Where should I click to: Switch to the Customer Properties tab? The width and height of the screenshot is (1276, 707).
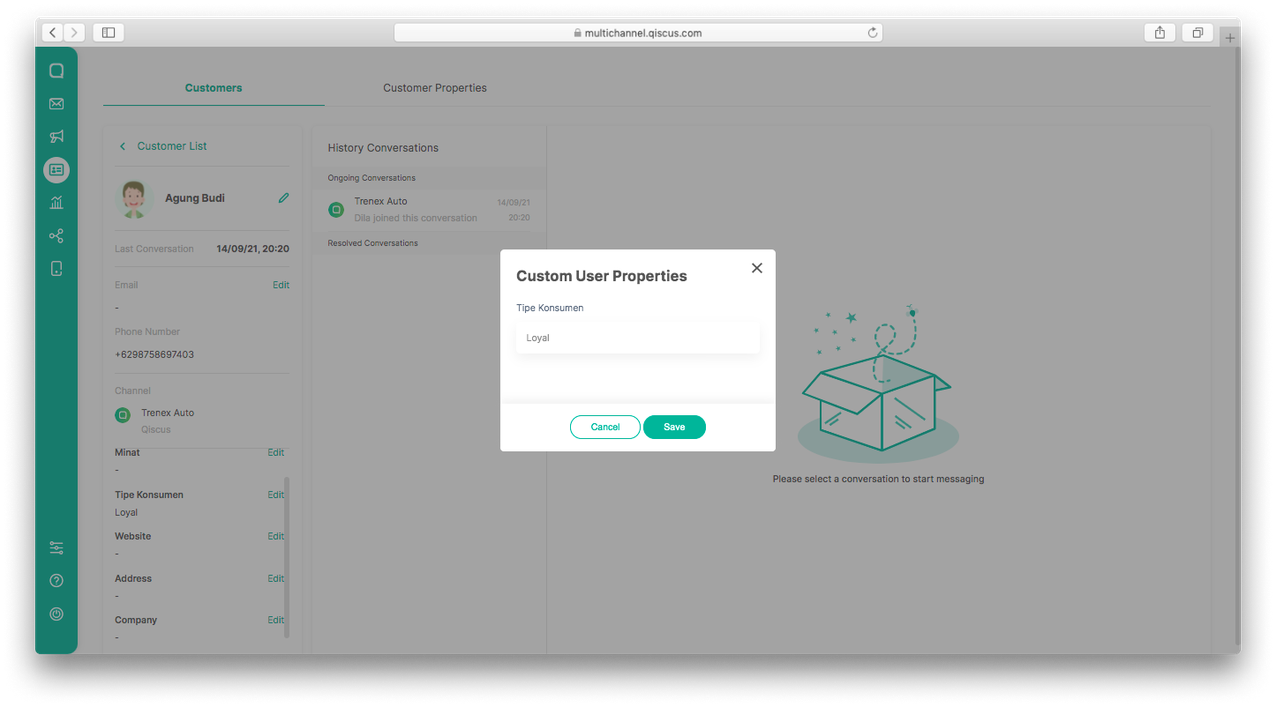[x=434, y=88]
